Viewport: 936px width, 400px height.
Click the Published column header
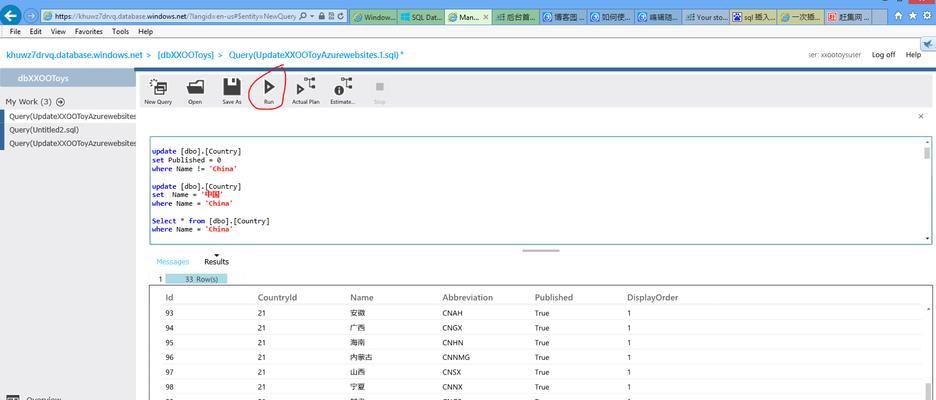[553, 297]
